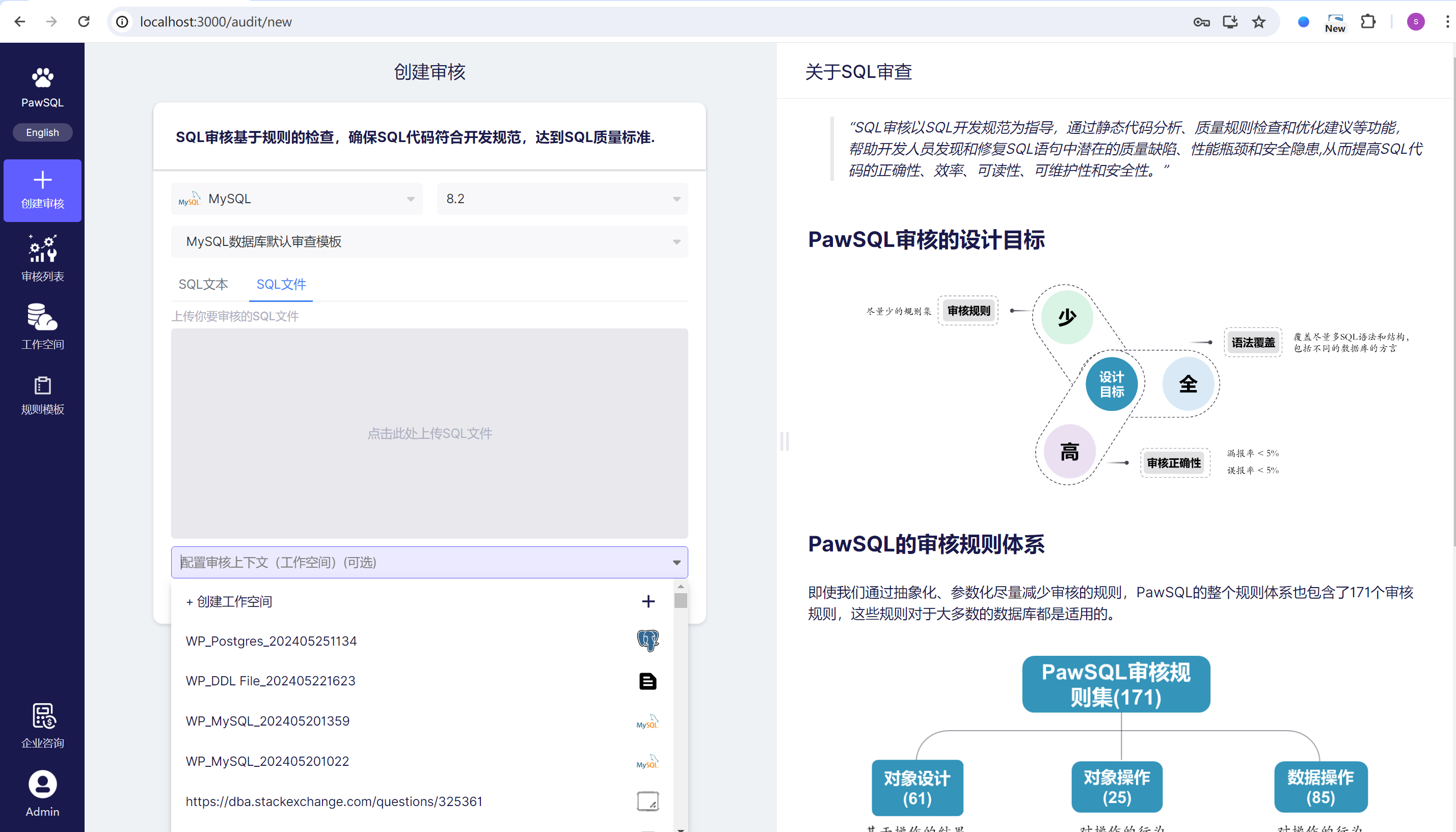Choose the WP_Postgres_202405251134 workspace
The height and width of the screenshot is (832, 1456).
point(271,641)
